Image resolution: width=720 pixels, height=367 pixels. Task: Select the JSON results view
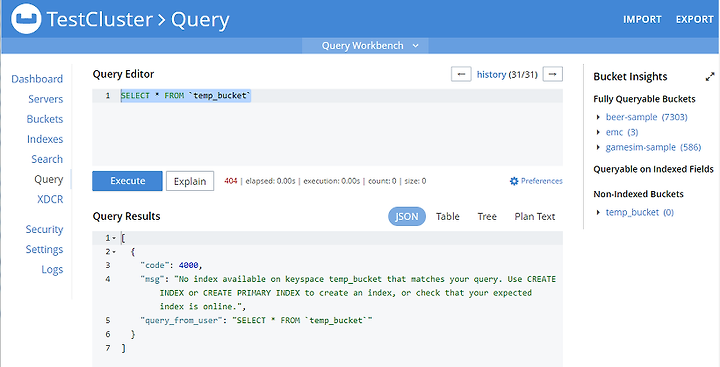click(x=407, y=216)
